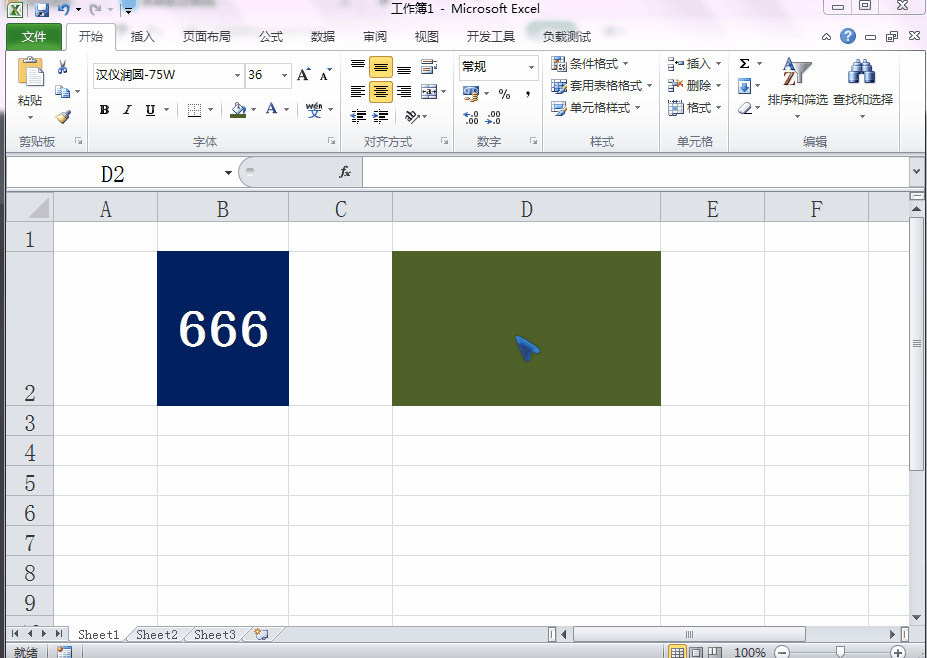
Task: Open the 字体 font dialog launcher
Action: coord(331,141)
